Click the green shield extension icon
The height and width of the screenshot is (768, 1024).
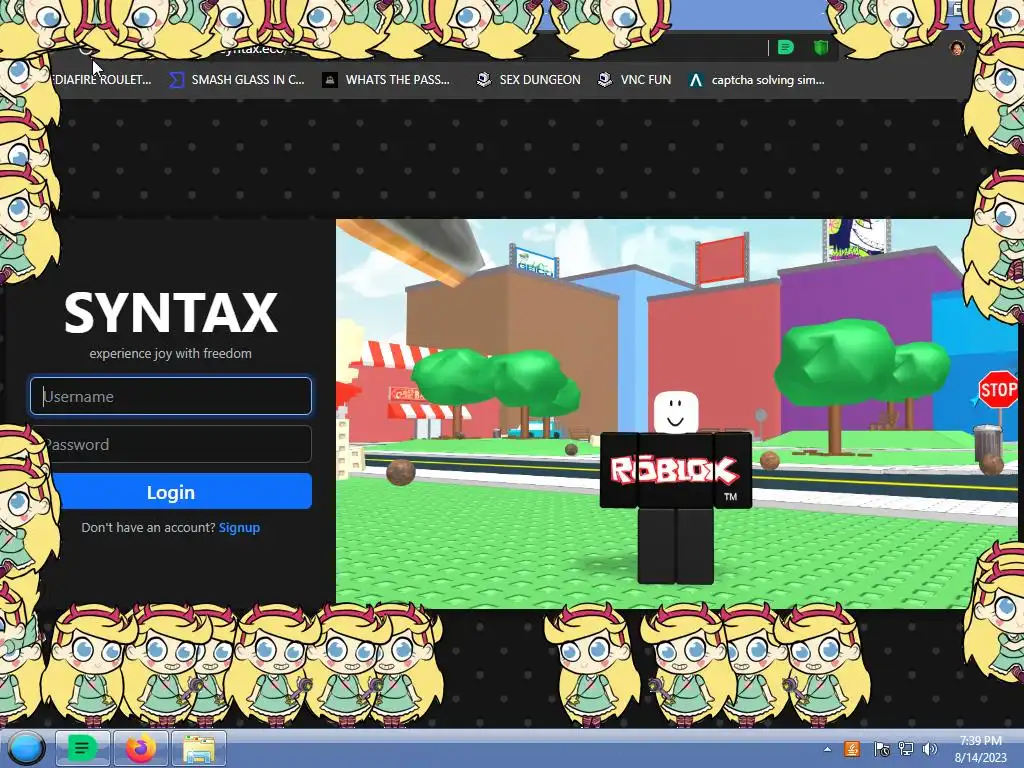click(x=820, y=47)
